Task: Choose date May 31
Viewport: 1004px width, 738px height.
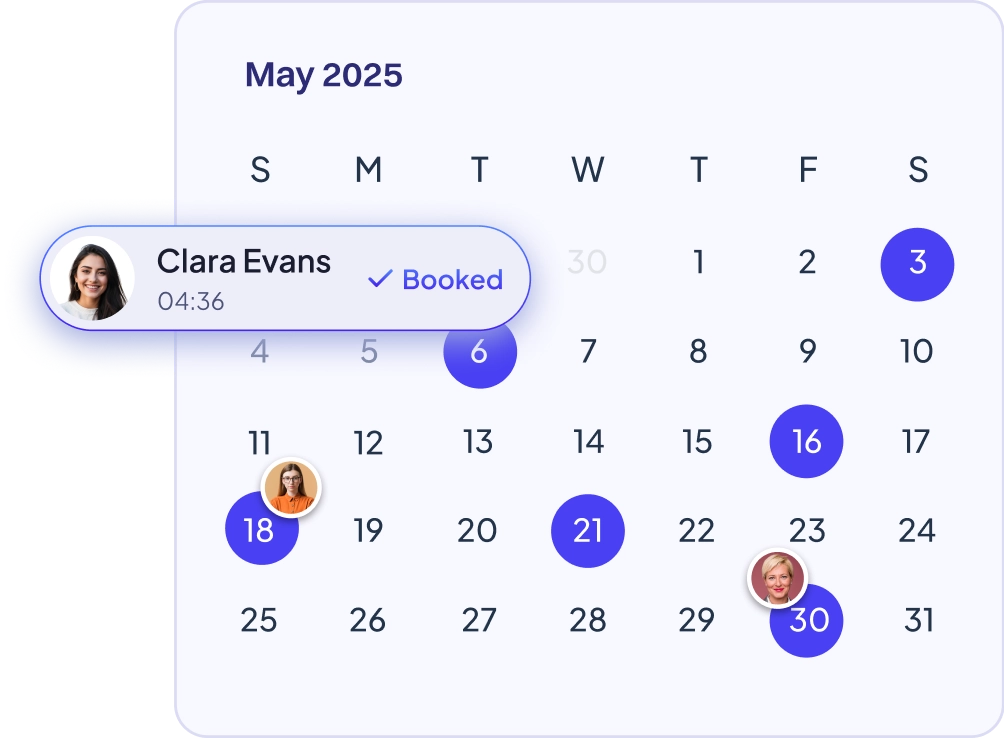Action: (x=918, y=620)
